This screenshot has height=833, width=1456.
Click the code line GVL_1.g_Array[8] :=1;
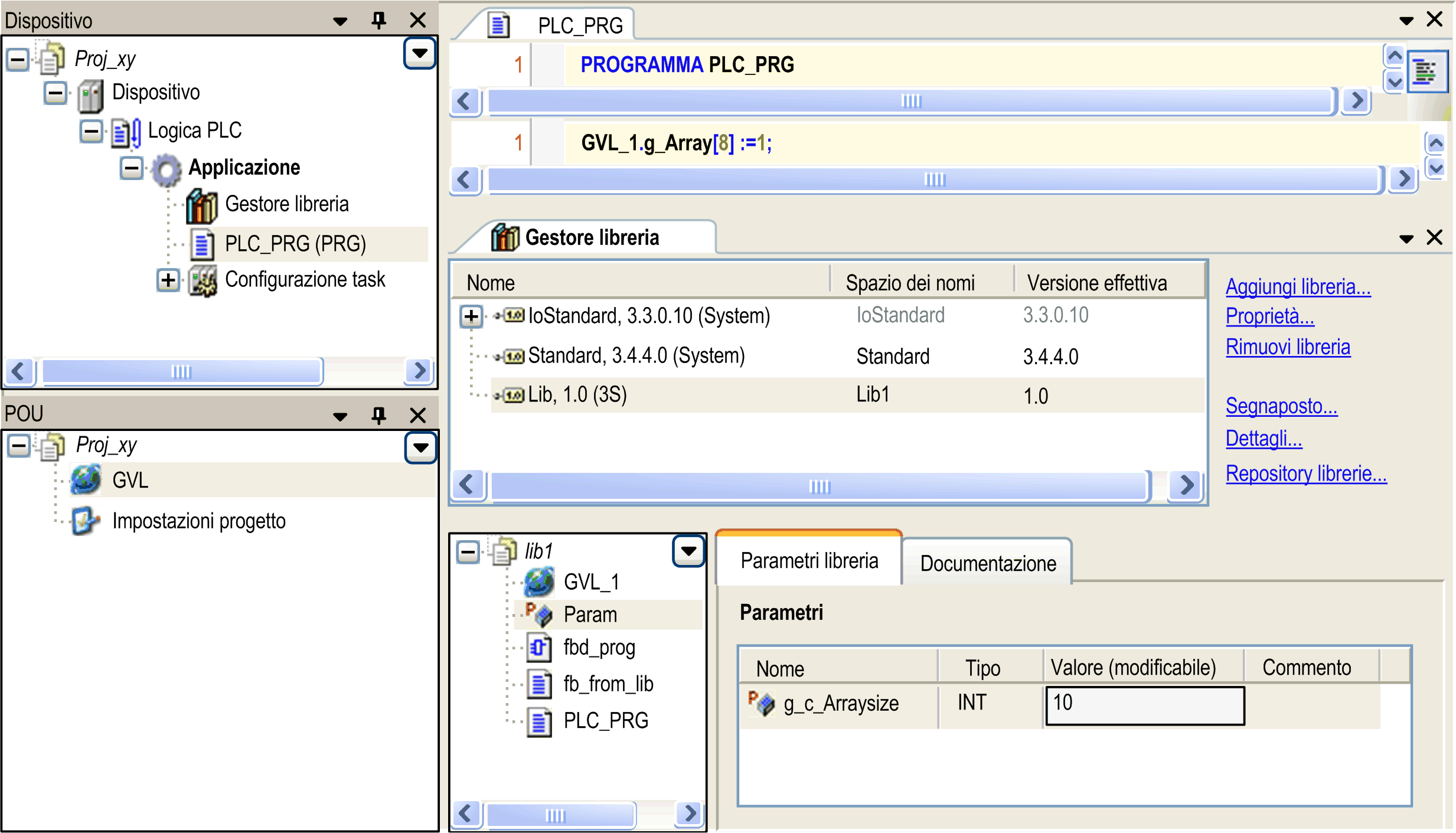[676, 142]
